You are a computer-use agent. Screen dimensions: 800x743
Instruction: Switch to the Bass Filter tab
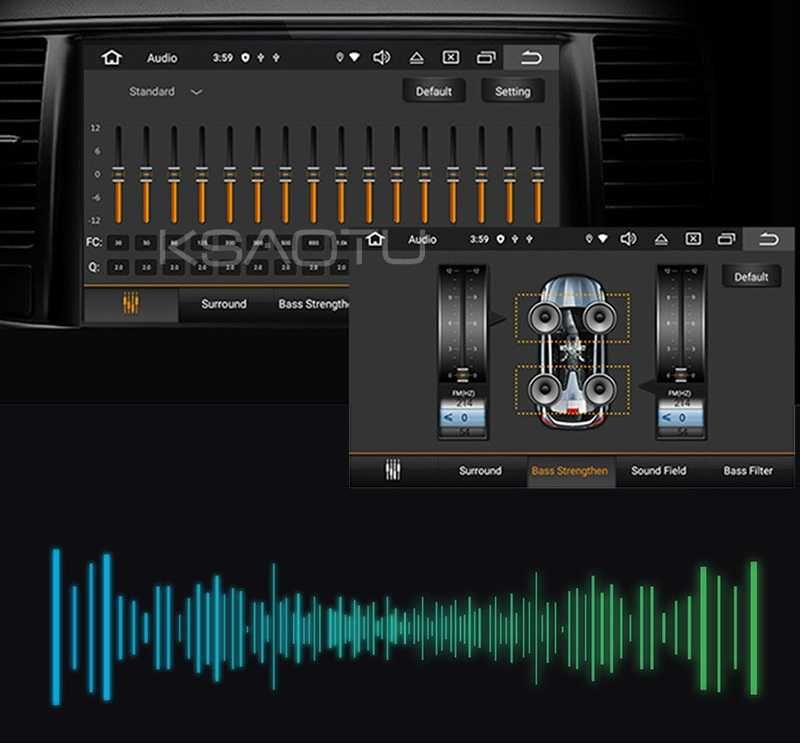tap(748, 470)
